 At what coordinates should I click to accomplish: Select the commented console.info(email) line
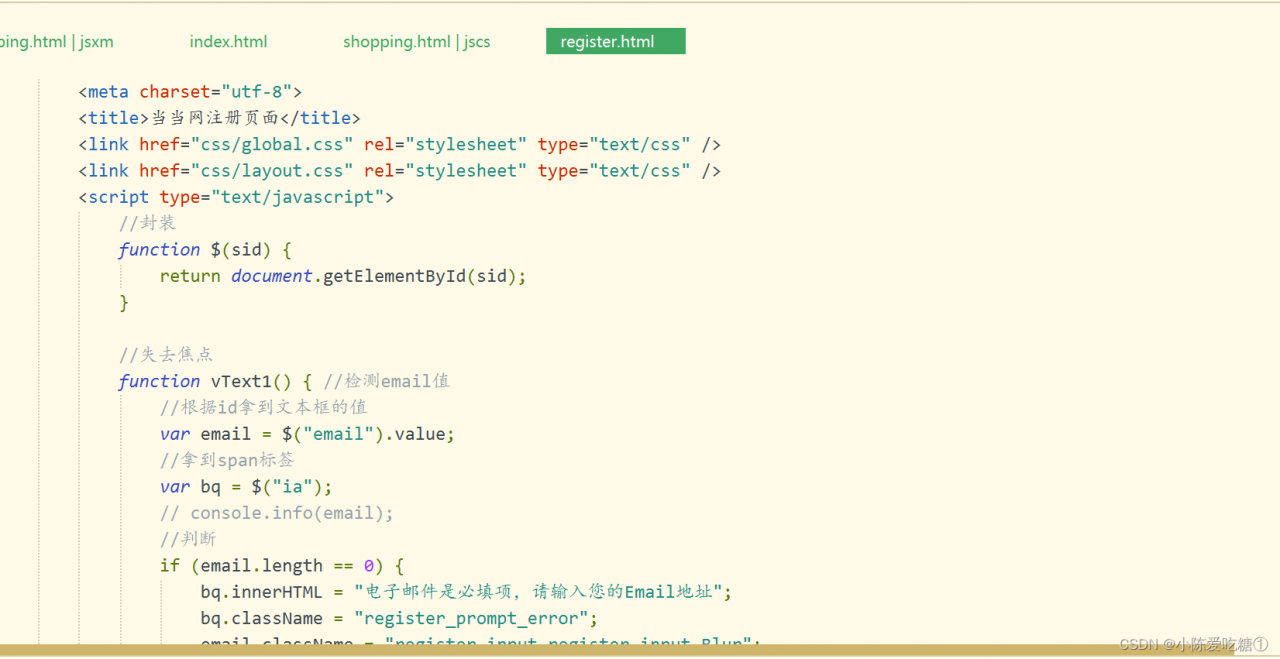pos(275,512)
